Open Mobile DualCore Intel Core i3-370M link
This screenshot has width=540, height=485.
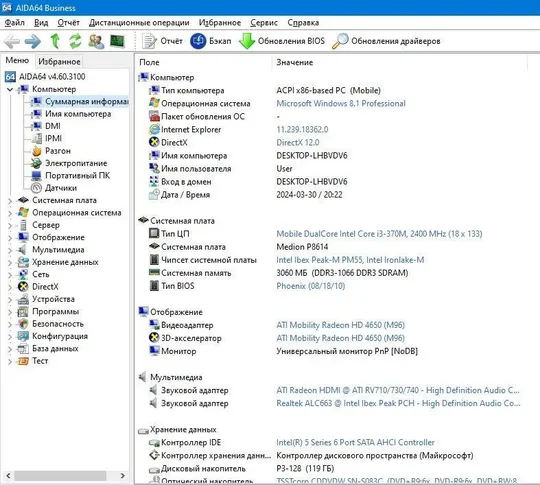[x=379, y=234]
